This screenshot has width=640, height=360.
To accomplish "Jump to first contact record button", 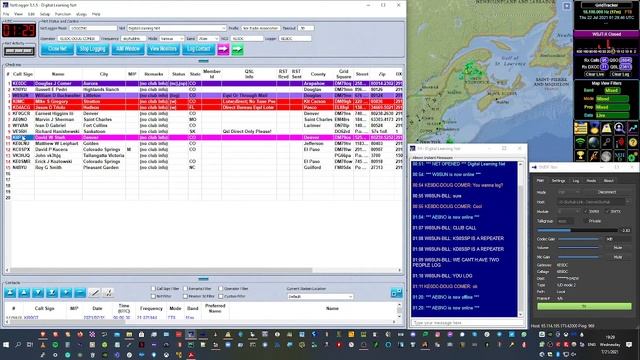I will click(x=10, y=293).
